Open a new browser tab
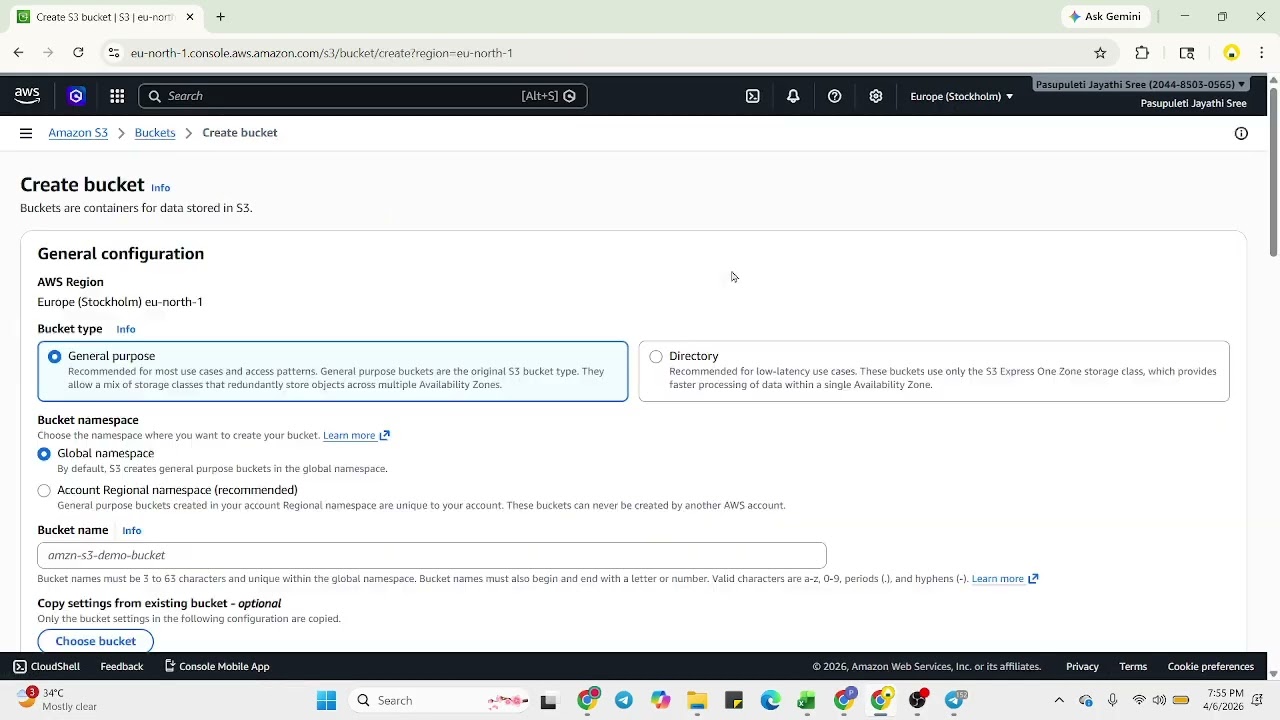 point(220,17)
